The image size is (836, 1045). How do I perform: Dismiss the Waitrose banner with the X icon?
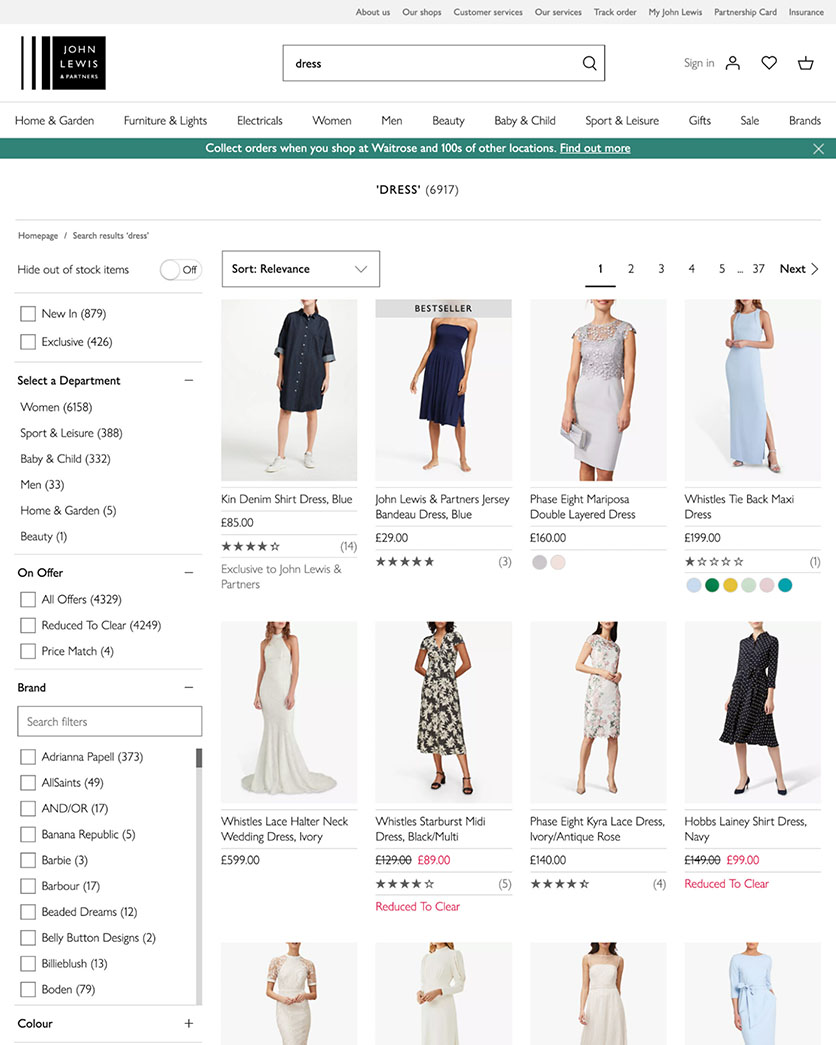point(819,147)
